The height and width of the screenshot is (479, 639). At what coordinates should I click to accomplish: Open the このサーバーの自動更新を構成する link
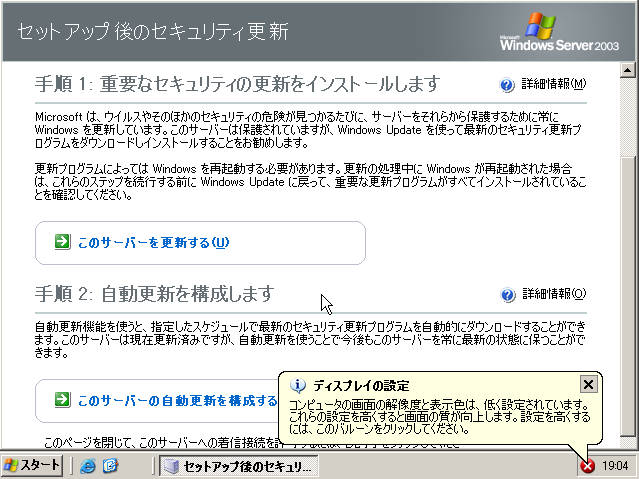[177, 400]
